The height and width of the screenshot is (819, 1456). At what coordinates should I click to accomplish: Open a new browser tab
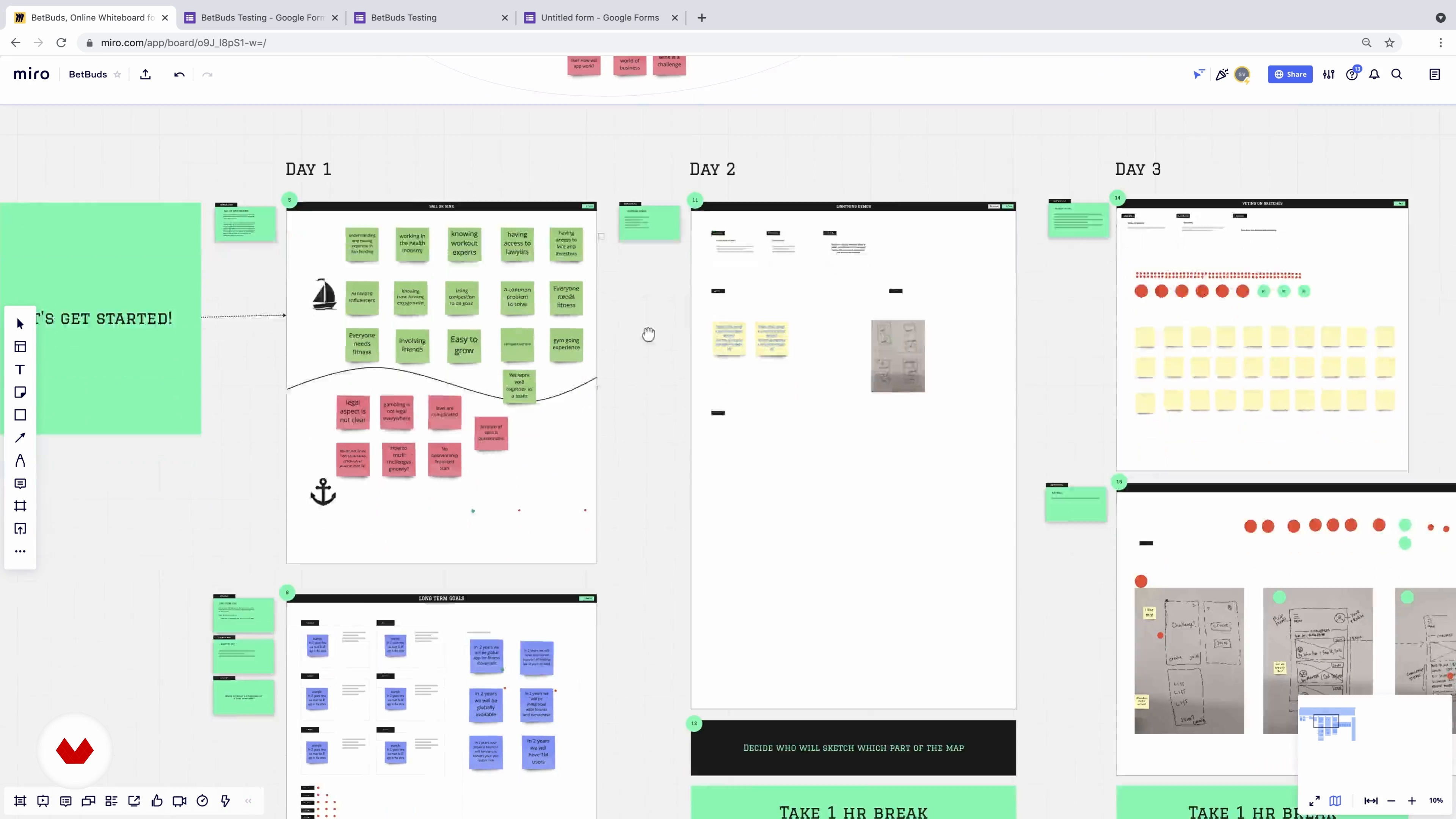[701, 17]
